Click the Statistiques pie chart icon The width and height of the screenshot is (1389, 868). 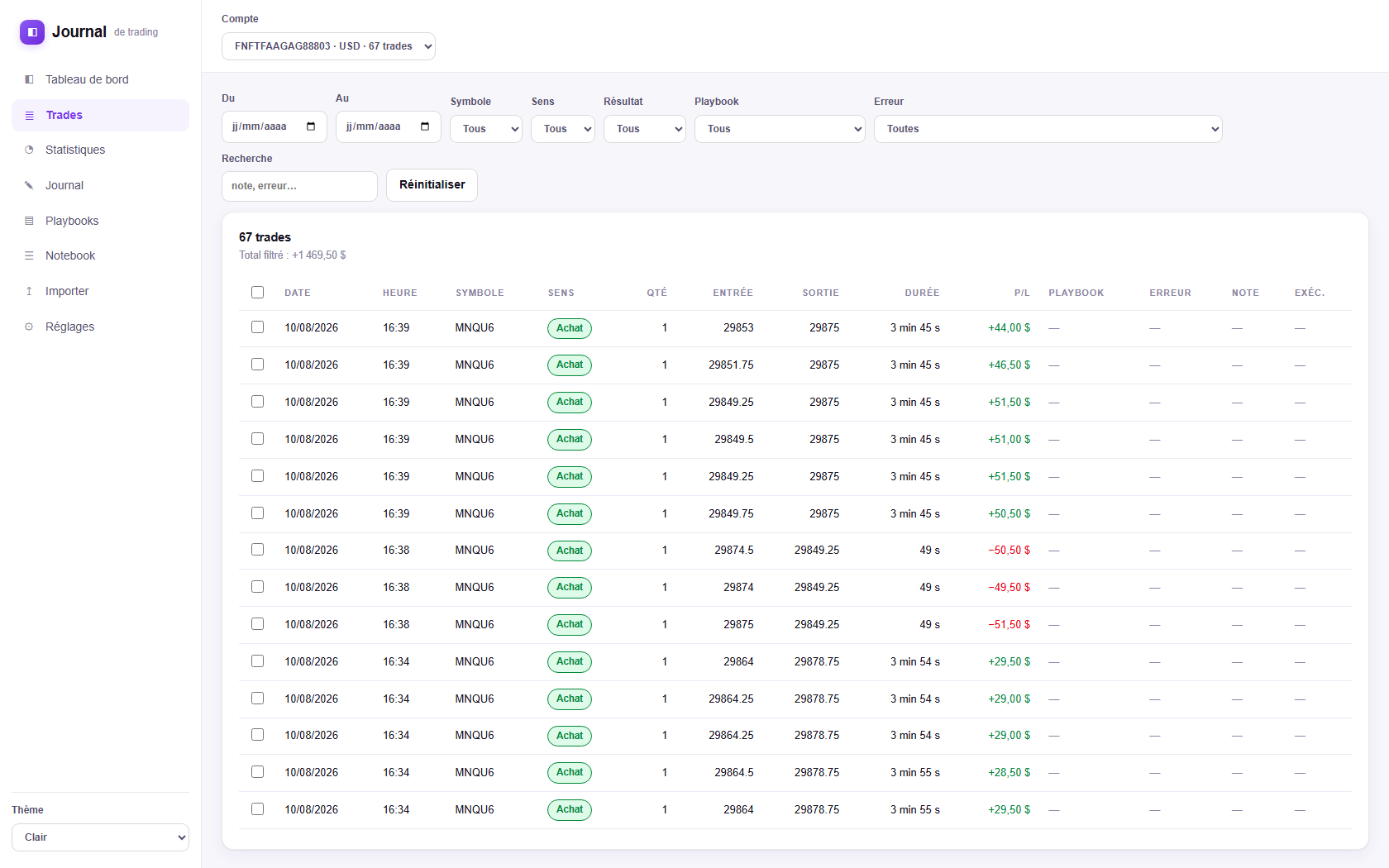(x=29, y=150)
